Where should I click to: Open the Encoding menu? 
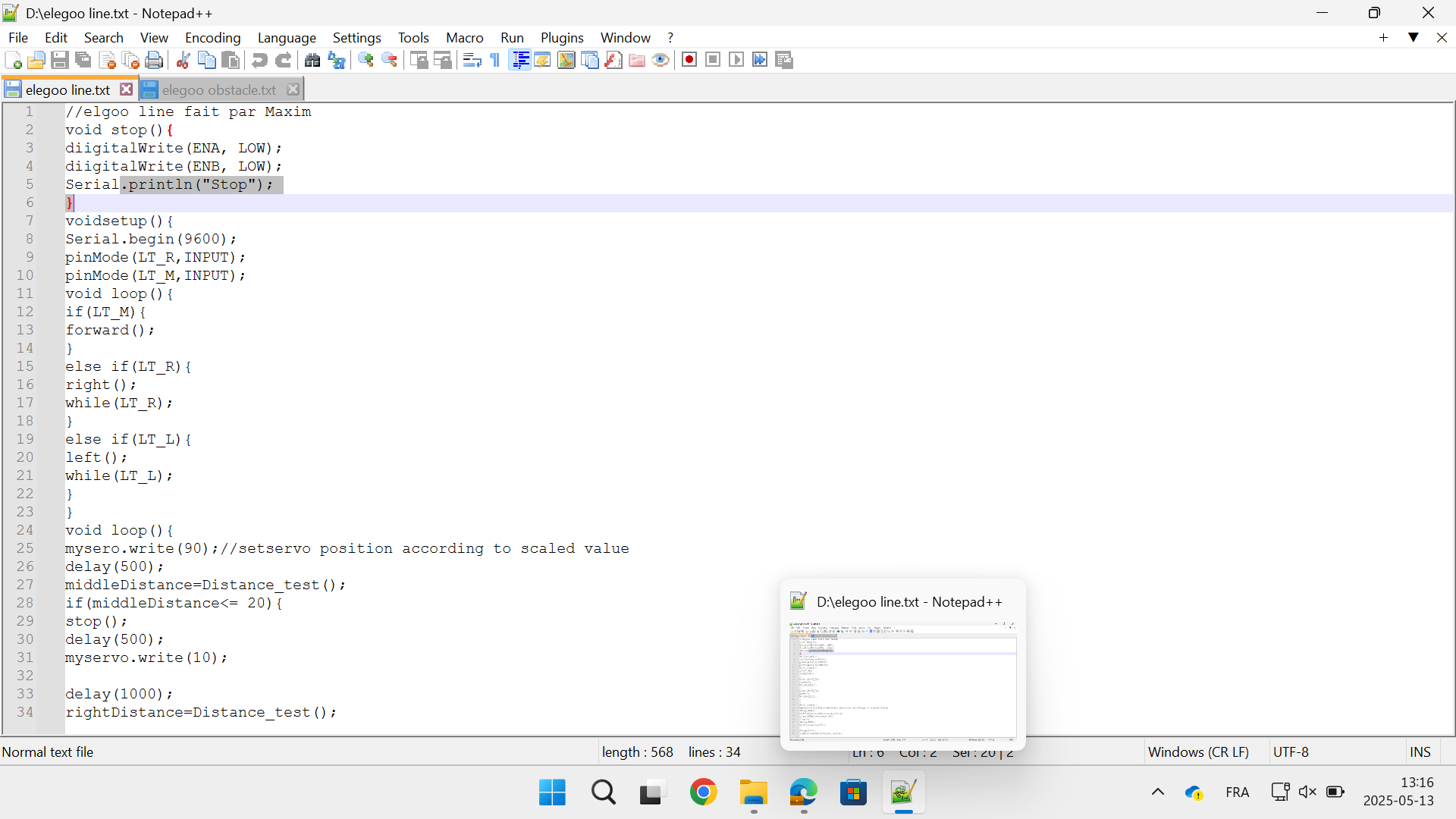(213, 37)
